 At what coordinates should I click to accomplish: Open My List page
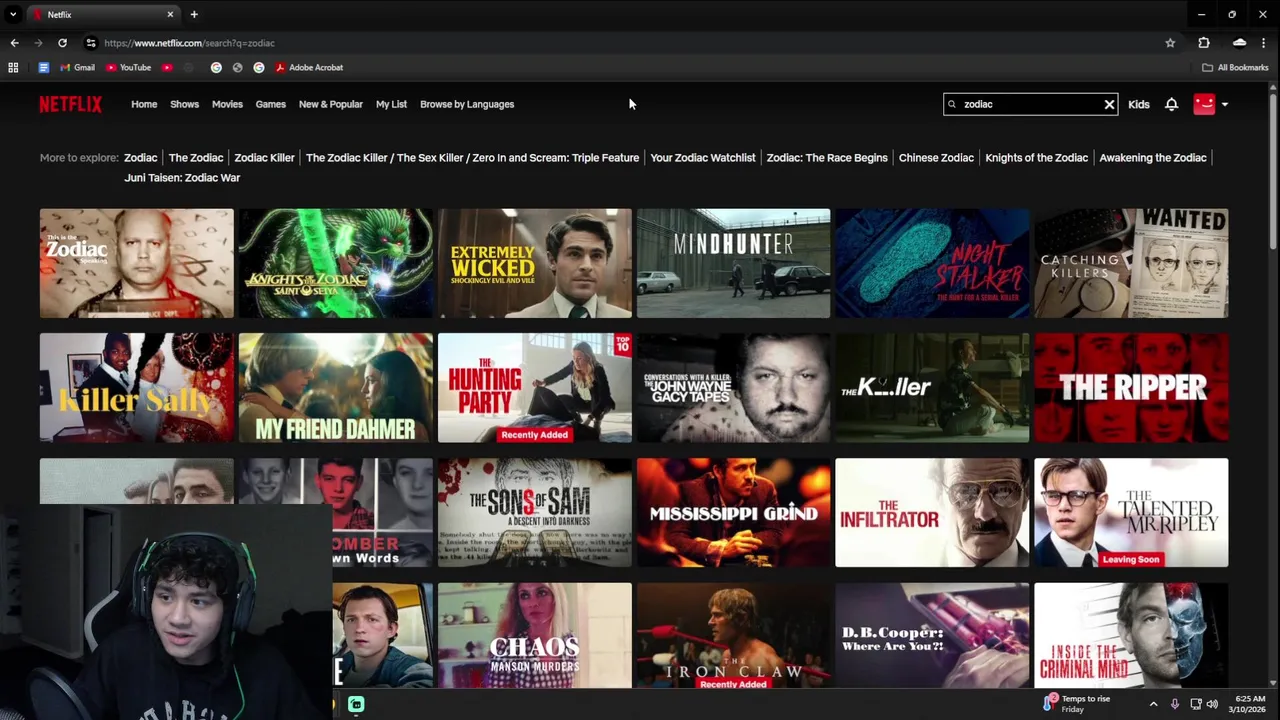391,104
